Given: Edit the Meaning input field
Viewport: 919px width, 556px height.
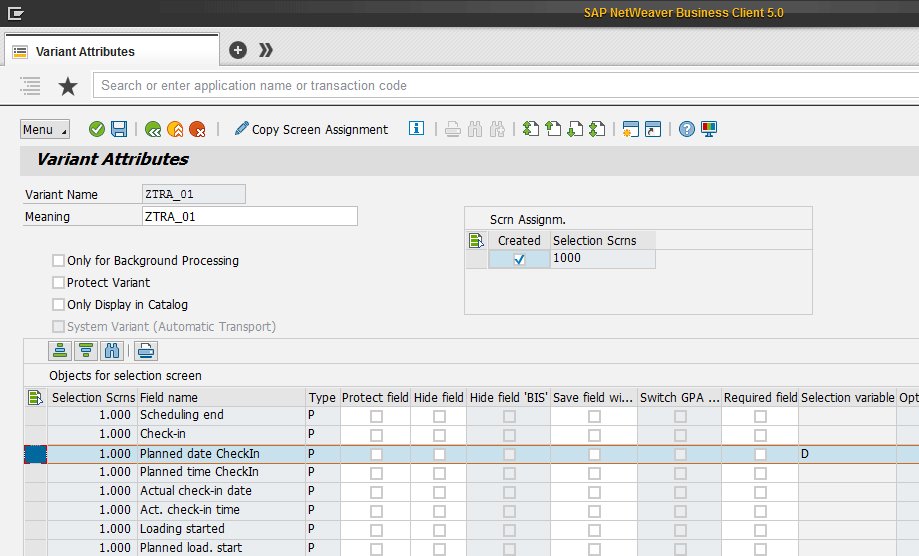Looking at the screenshot, I should click(x=250, y=216).
